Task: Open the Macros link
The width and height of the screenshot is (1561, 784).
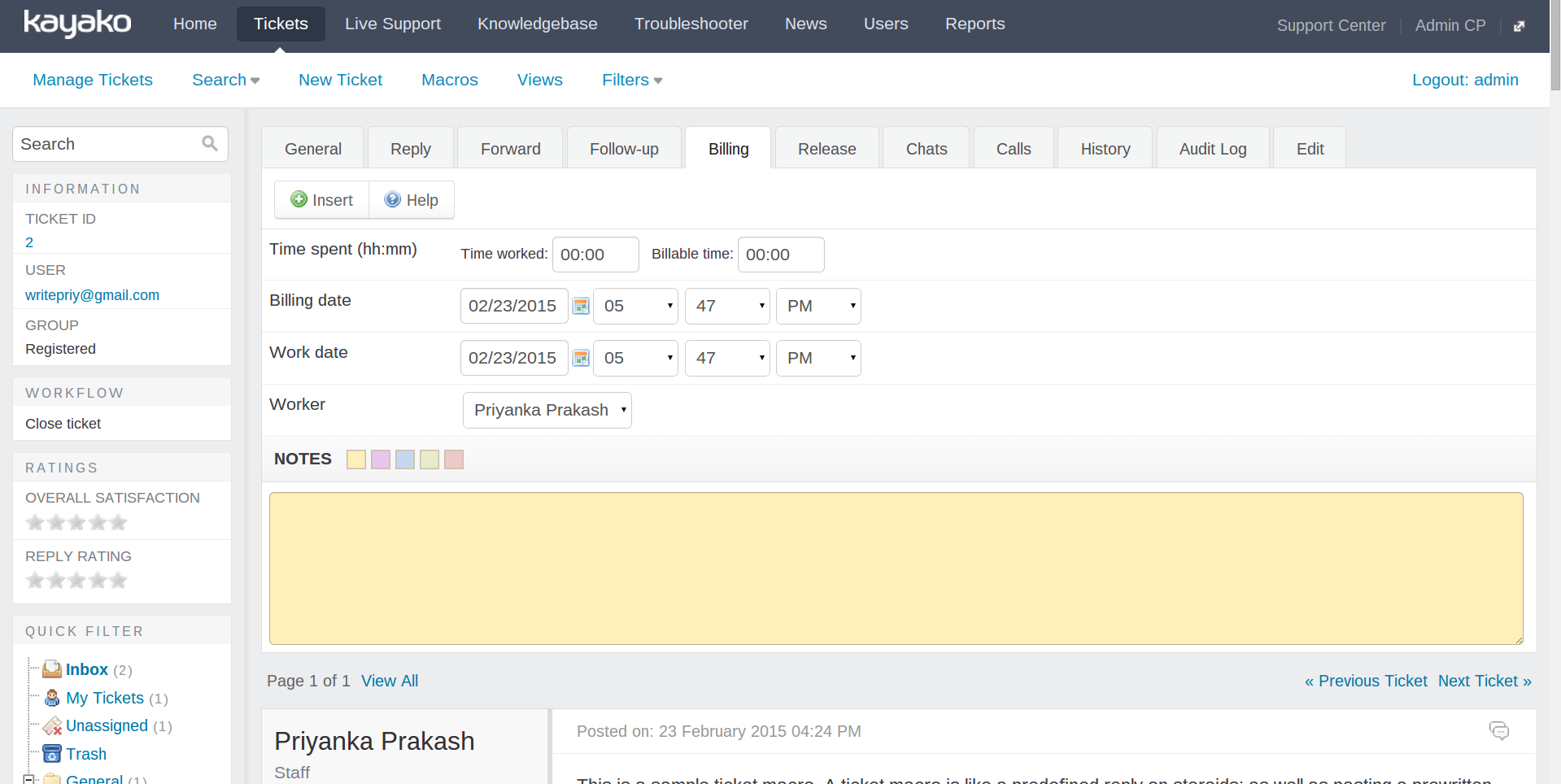Action: pyautogui.click(x=450, y=80)
